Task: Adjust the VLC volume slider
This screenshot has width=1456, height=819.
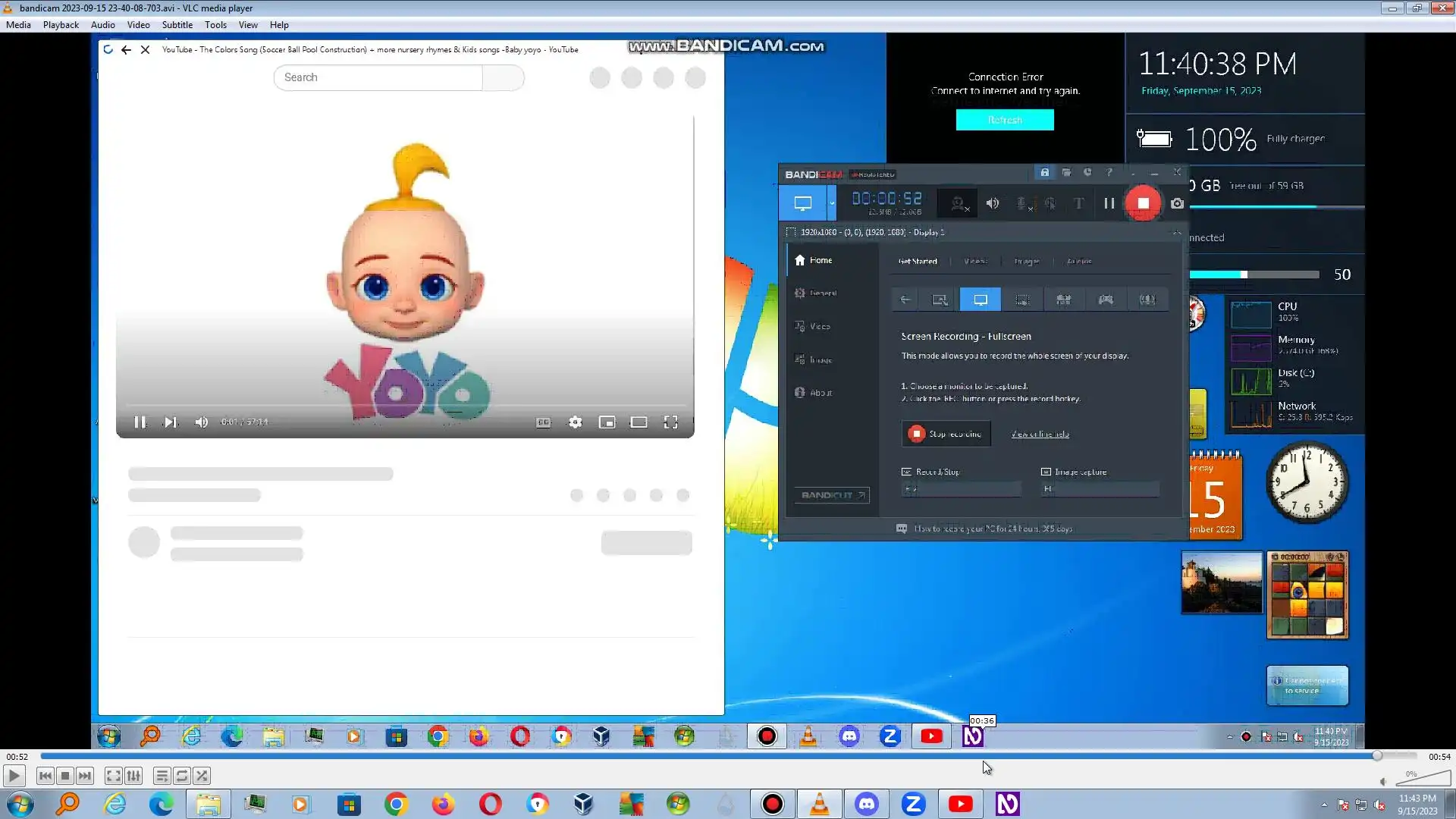Action: tap(1424, 779)
